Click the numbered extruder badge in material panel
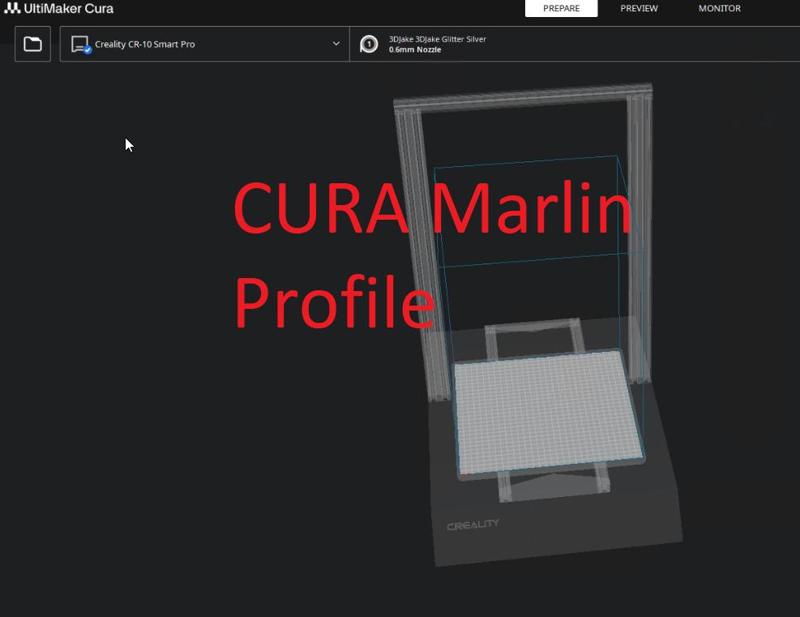 click(x=369, y=43)
